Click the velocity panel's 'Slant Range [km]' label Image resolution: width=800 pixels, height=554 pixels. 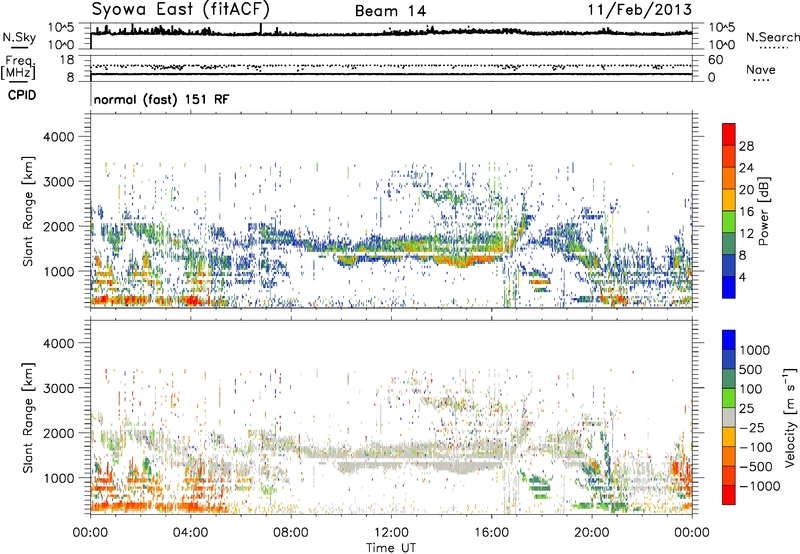coord(28,417)
